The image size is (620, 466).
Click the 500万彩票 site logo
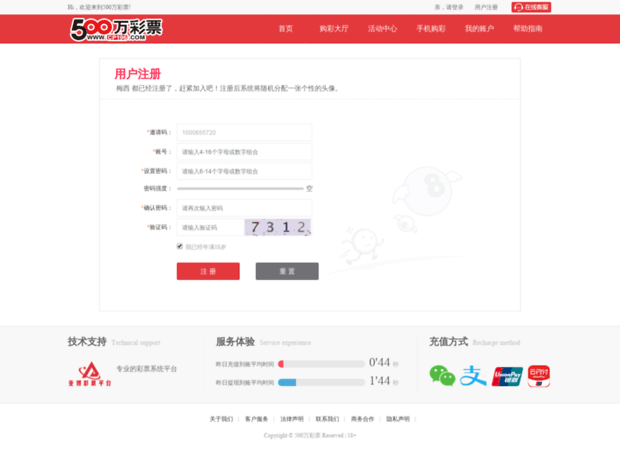(116, 29)
